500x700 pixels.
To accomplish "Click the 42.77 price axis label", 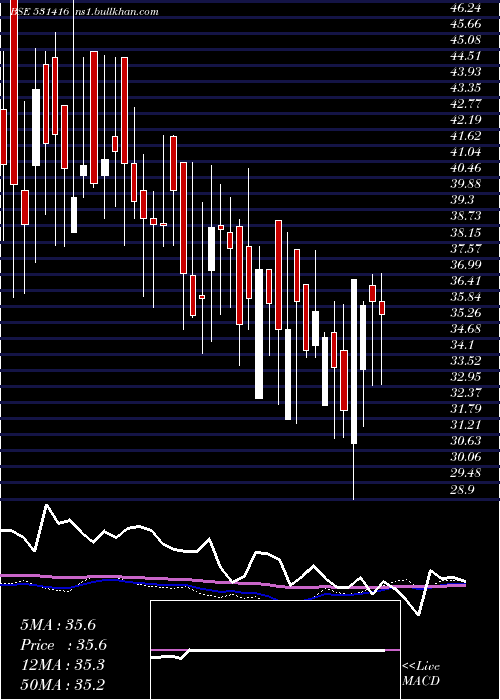I will (465, 104).
